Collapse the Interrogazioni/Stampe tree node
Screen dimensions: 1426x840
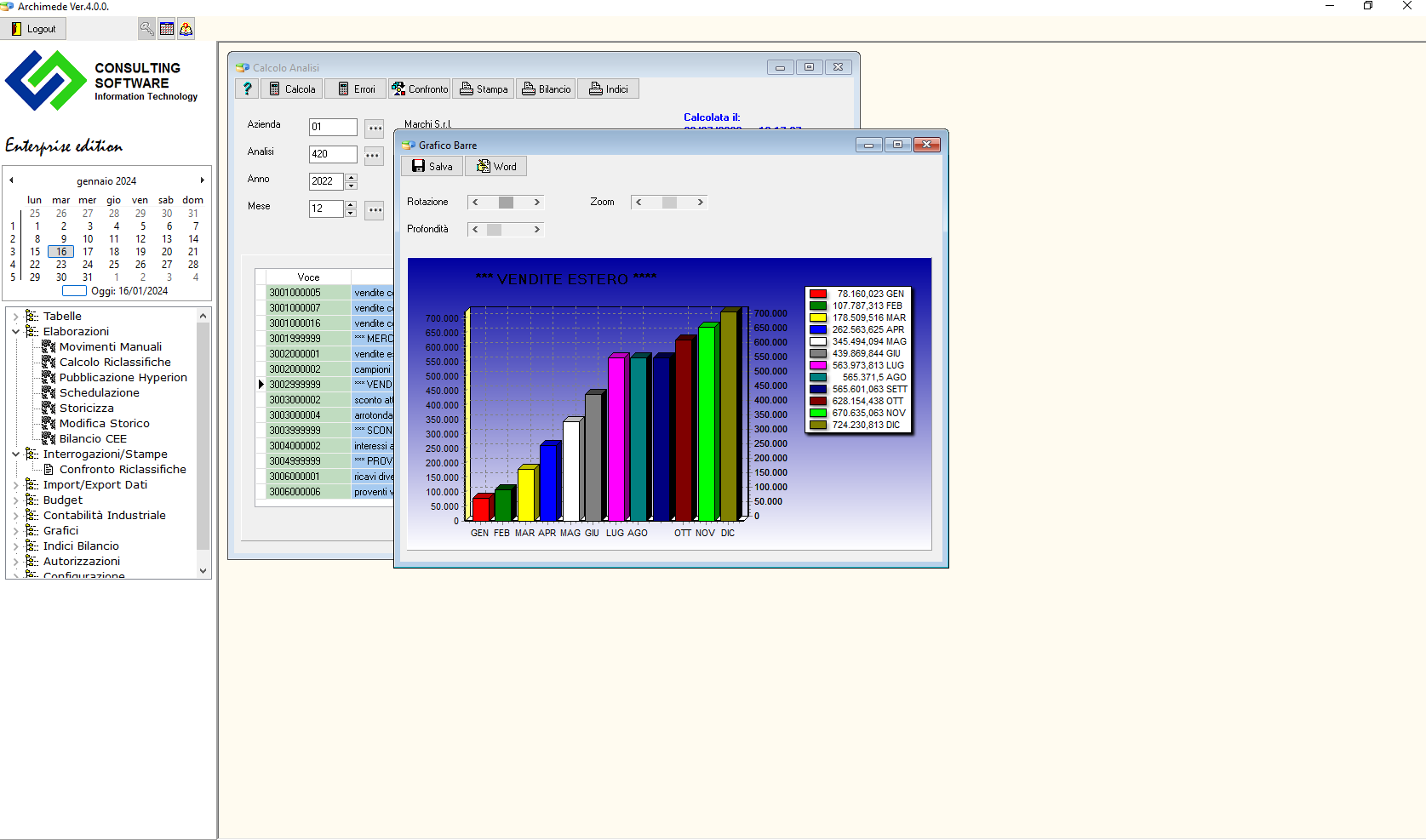coord(15,454)
